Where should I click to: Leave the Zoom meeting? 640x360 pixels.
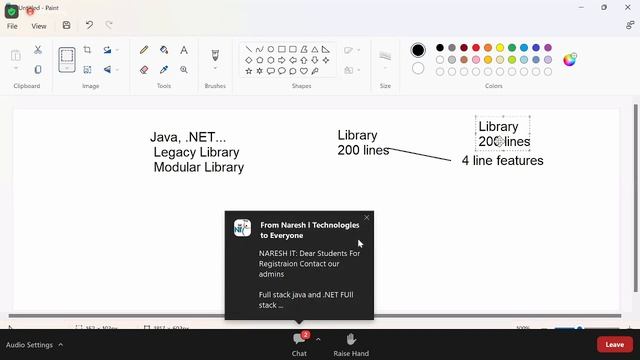point(615,344)
